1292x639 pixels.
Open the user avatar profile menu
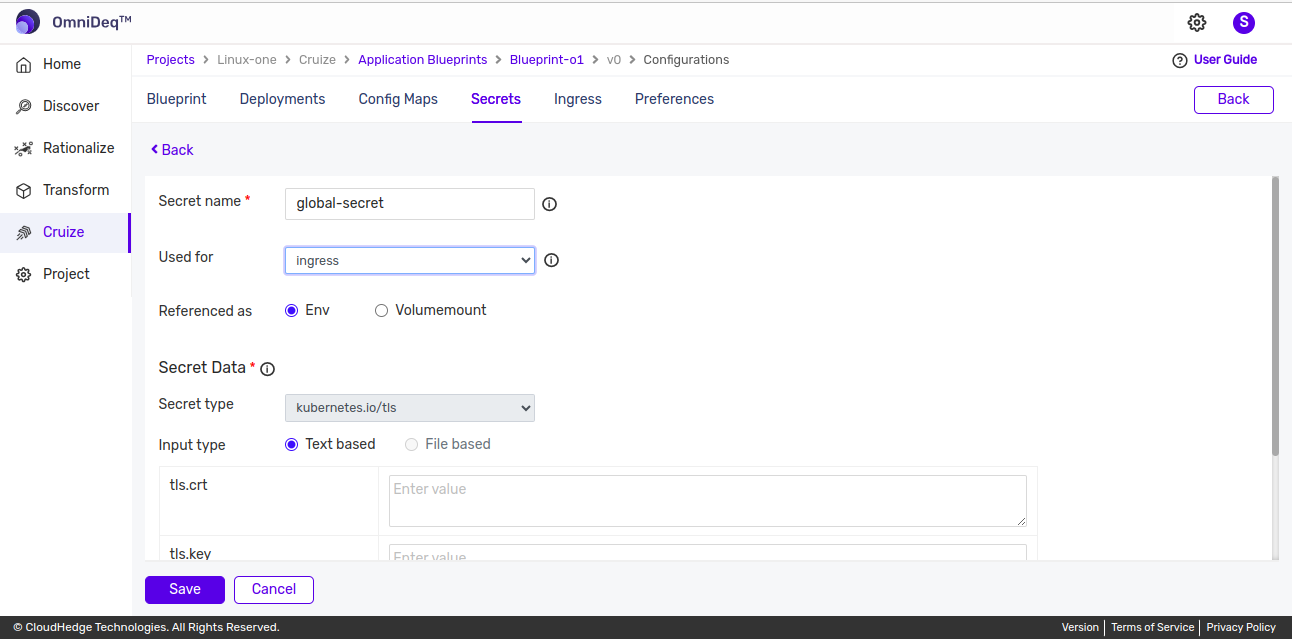pyautogui.click(x=1243, y=23)
